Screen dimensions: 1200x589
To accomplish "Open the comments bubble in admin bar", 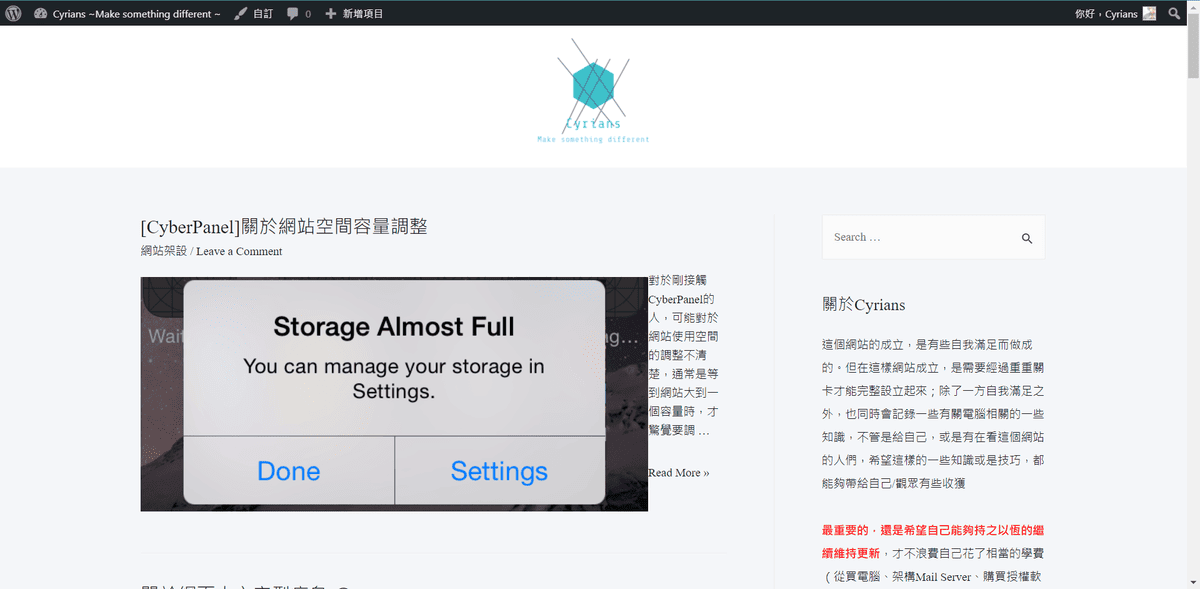I will coord(299,14).
